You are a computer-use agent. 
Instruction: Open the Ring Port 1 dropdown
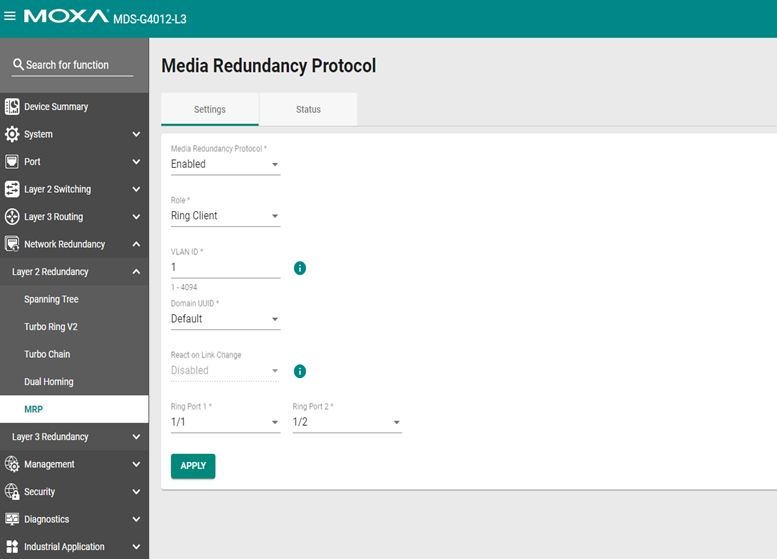coord(225,422)
